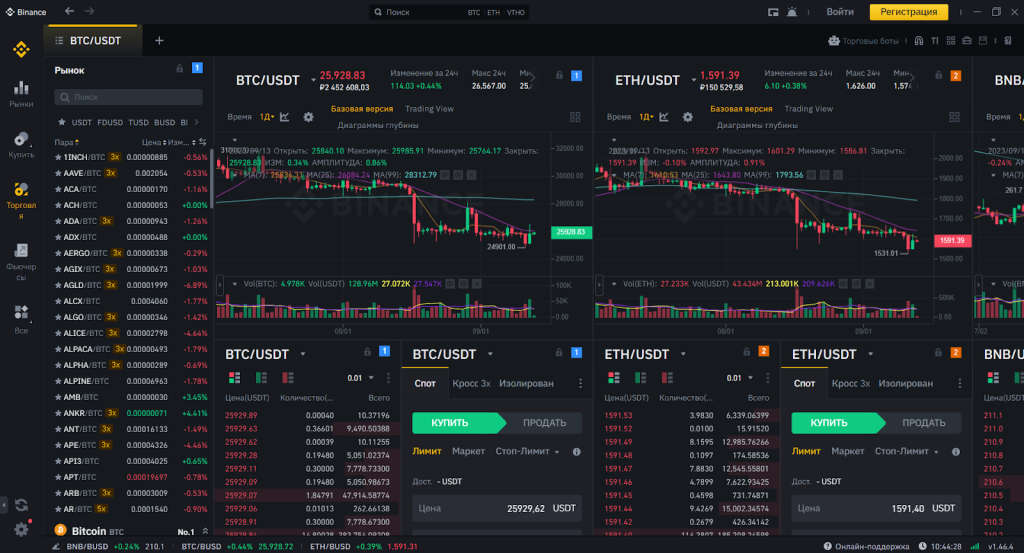
Task: Toggle the lock on the BTC/USDT order book panel
Action: [367, 352]
